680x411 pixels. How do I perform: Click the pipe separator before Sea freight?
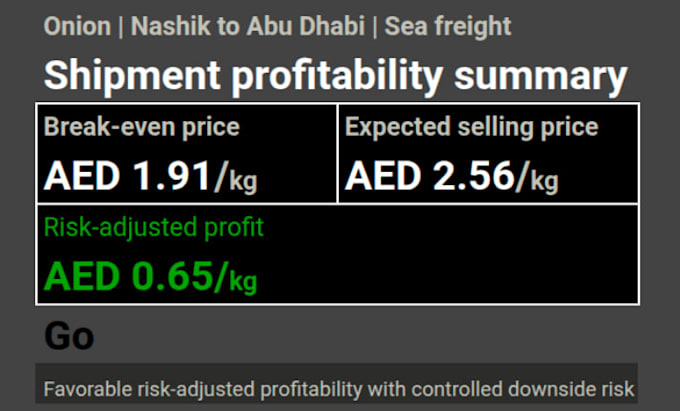point(375,27)
